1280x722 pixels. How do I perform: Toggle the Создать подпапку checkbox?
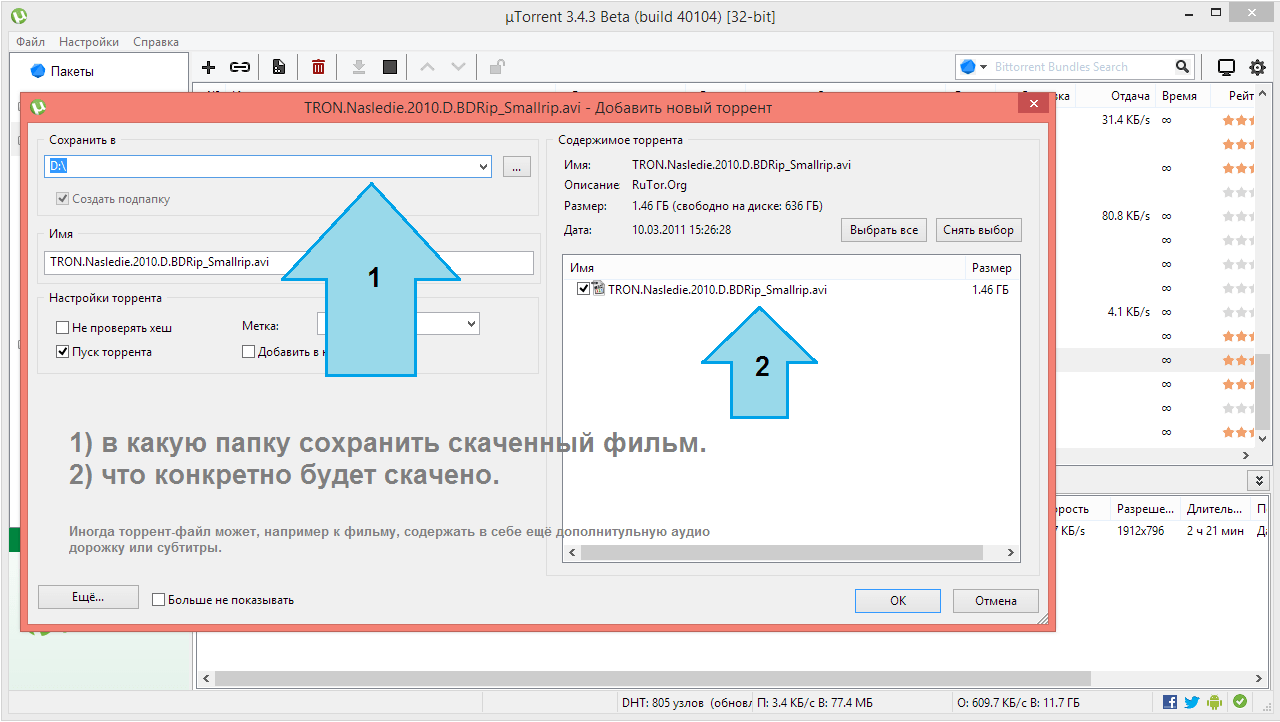point(63,199)
